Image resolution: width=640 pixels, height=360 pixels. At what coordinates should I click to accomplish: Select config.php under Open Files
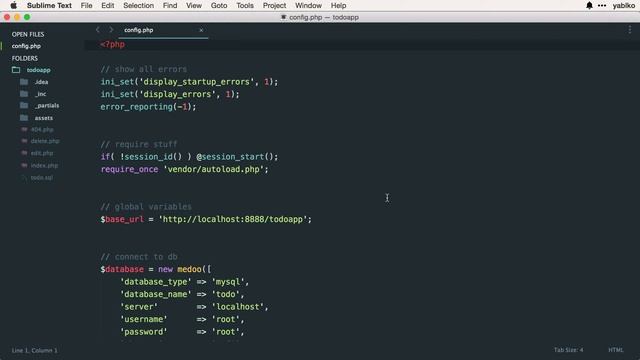(26, 46)
